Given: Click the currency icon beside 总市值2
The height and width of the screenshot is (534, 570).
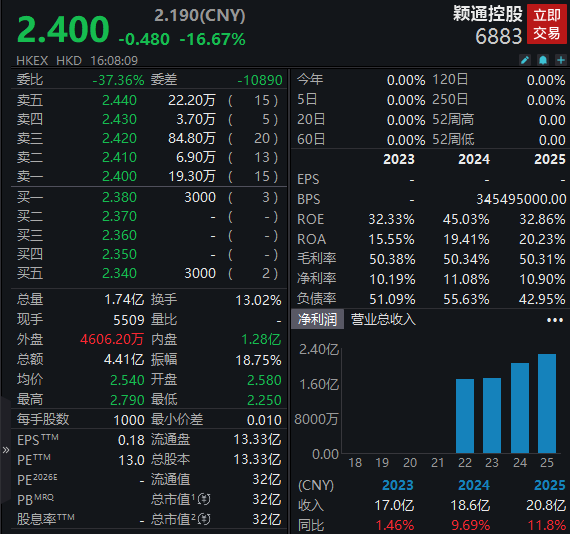Looking at the screenshot, I should click(x=204, y=519).
